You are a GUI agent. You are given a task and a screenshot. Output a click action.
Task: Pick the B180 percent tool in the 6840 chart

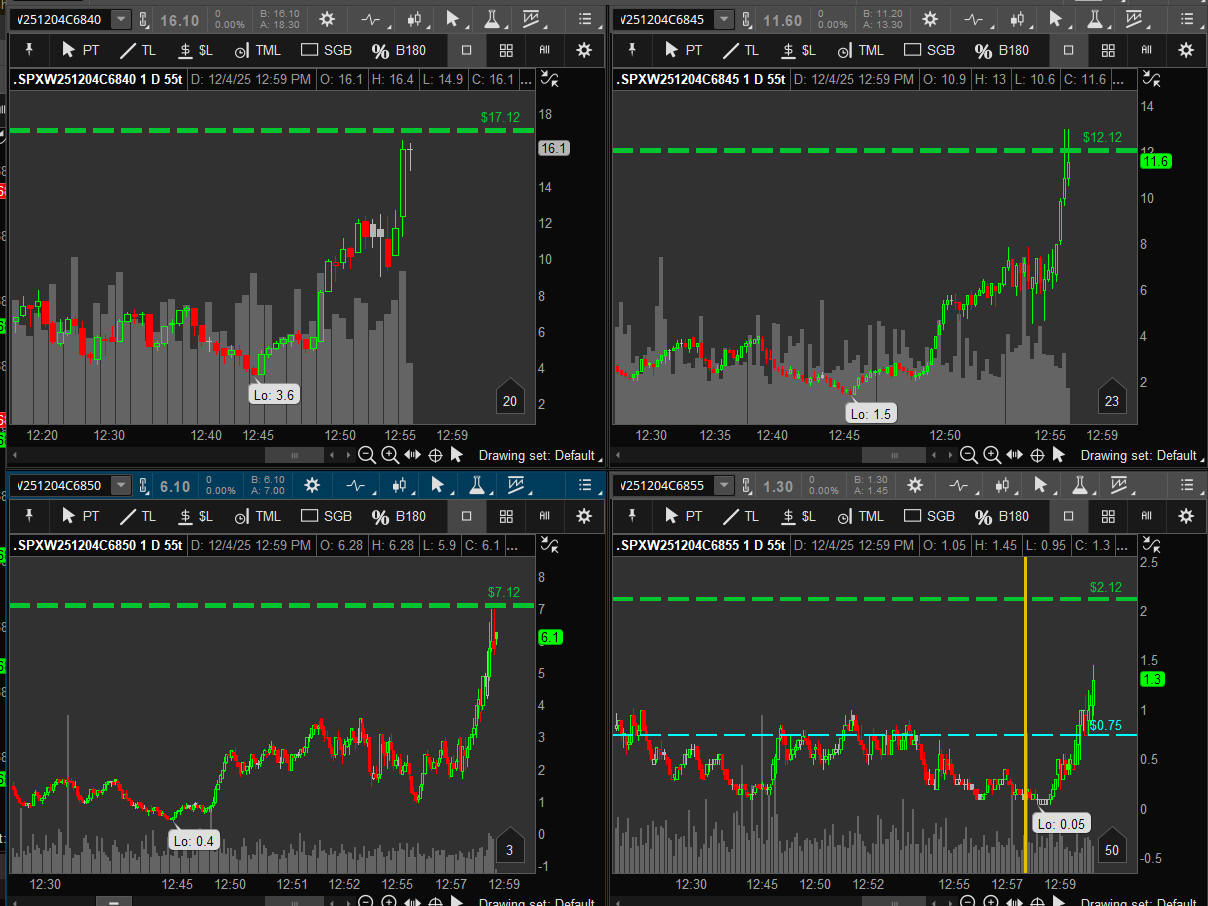point(399,50)
